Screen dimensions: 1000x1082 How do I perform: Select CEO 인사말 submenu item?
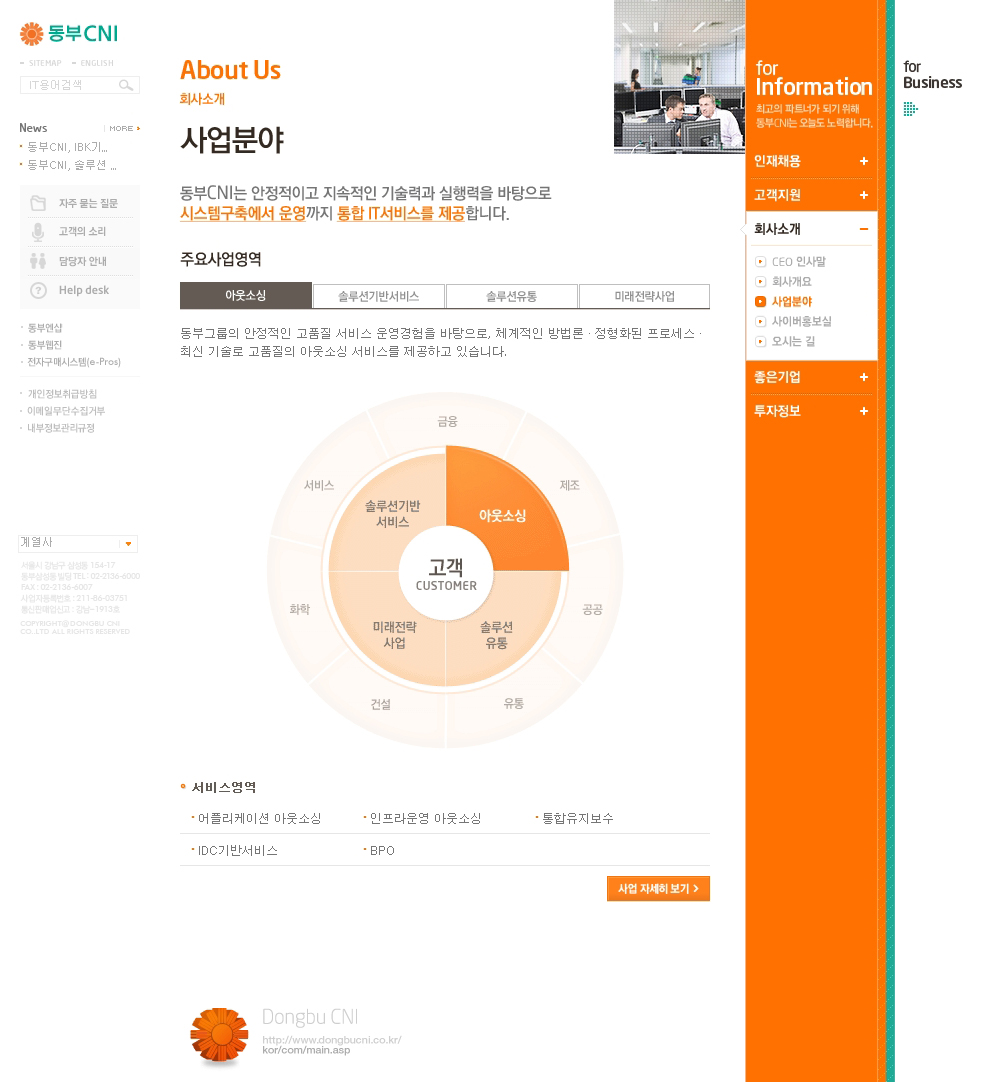798,262
